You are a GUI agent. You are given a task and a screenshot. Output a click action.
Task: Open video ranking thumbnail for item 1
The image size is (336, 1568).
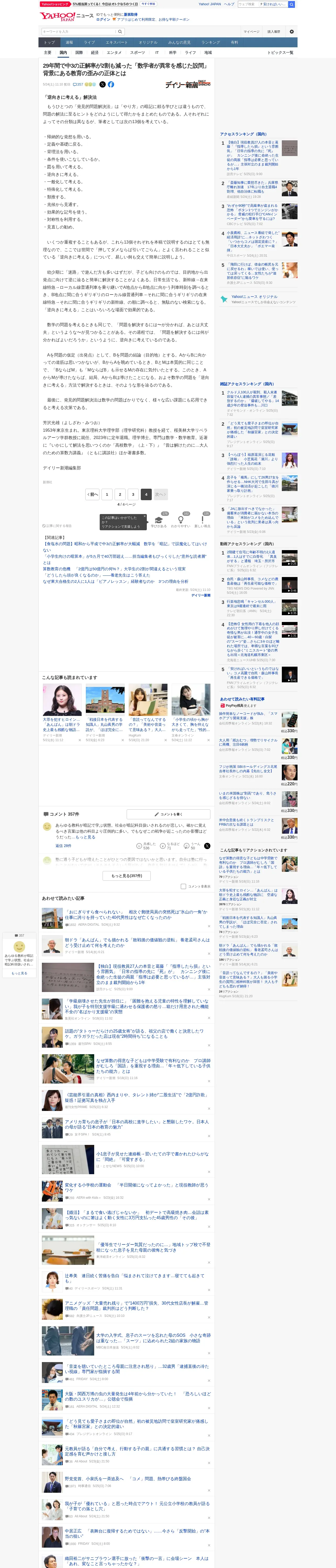tap(290, 558)
